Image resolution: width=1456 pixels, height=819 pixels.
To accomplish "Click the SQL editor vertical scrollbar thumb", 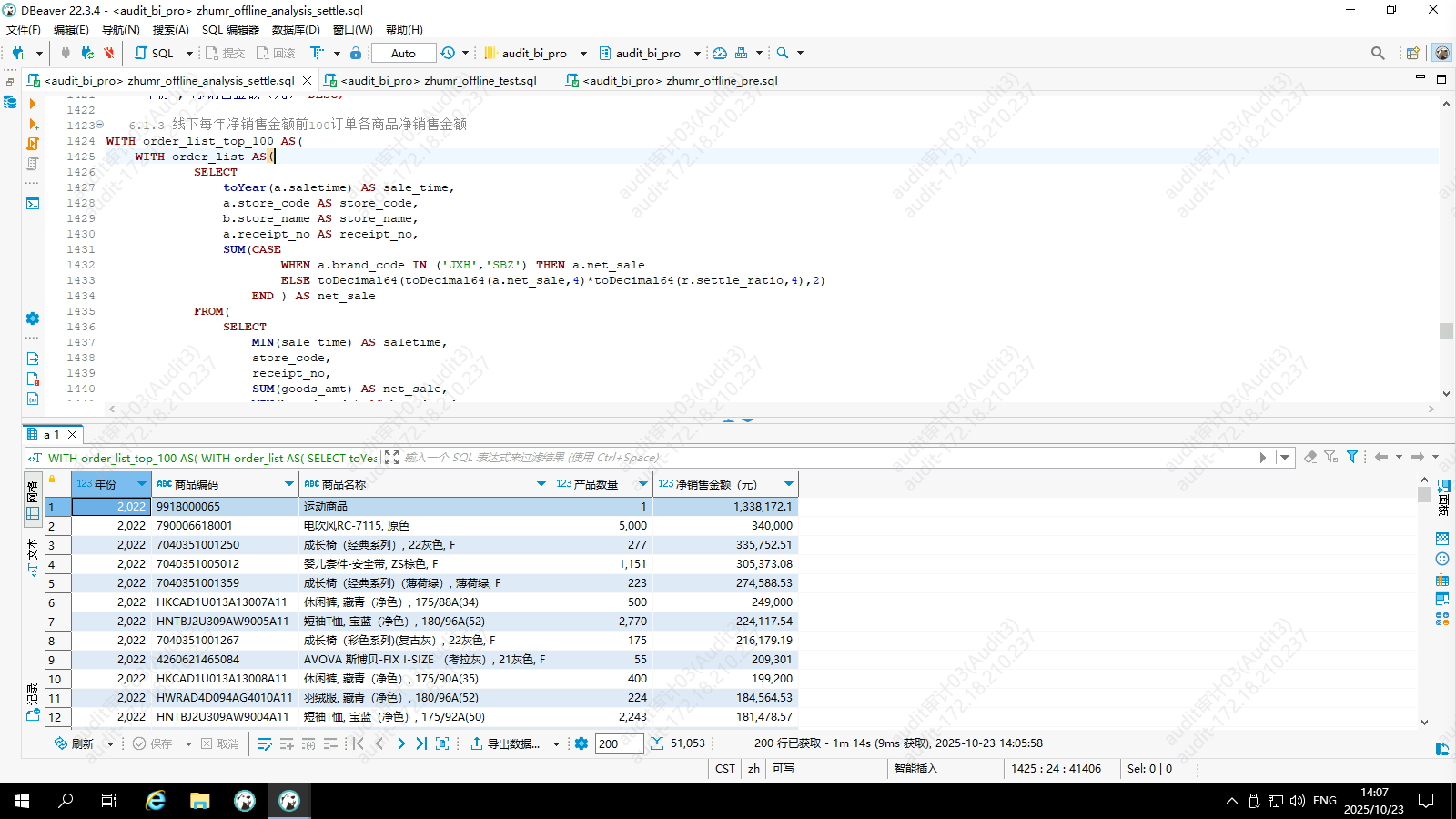I will [x=1446, y=330].
